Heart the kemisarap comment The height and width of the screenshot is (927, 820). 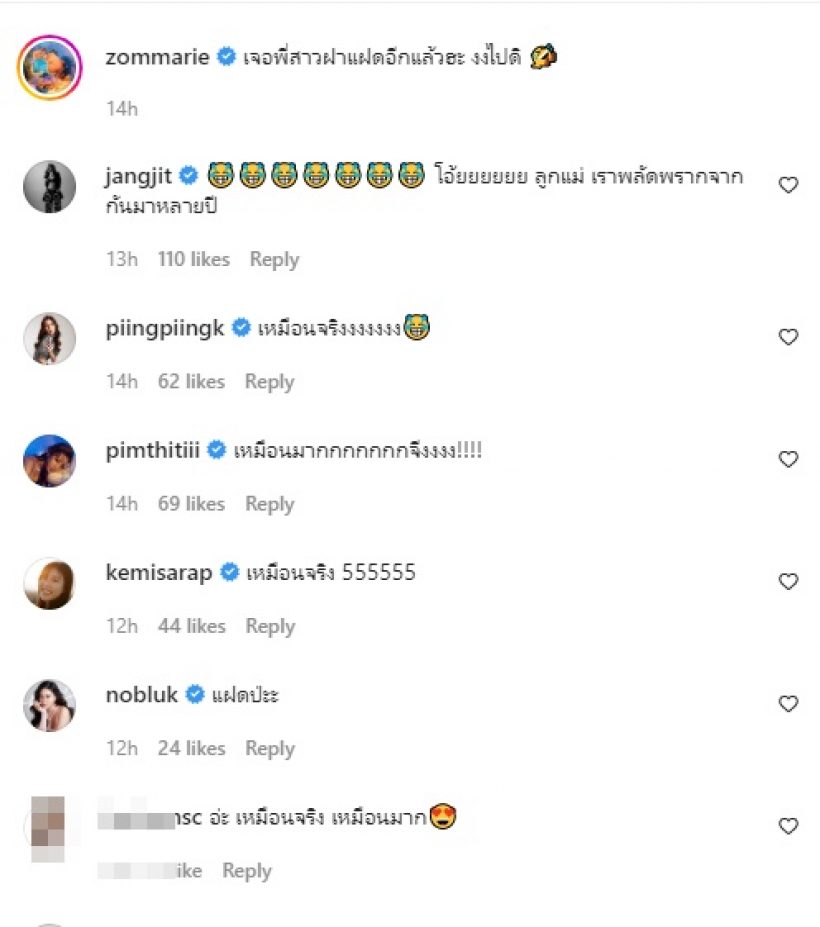788,581
